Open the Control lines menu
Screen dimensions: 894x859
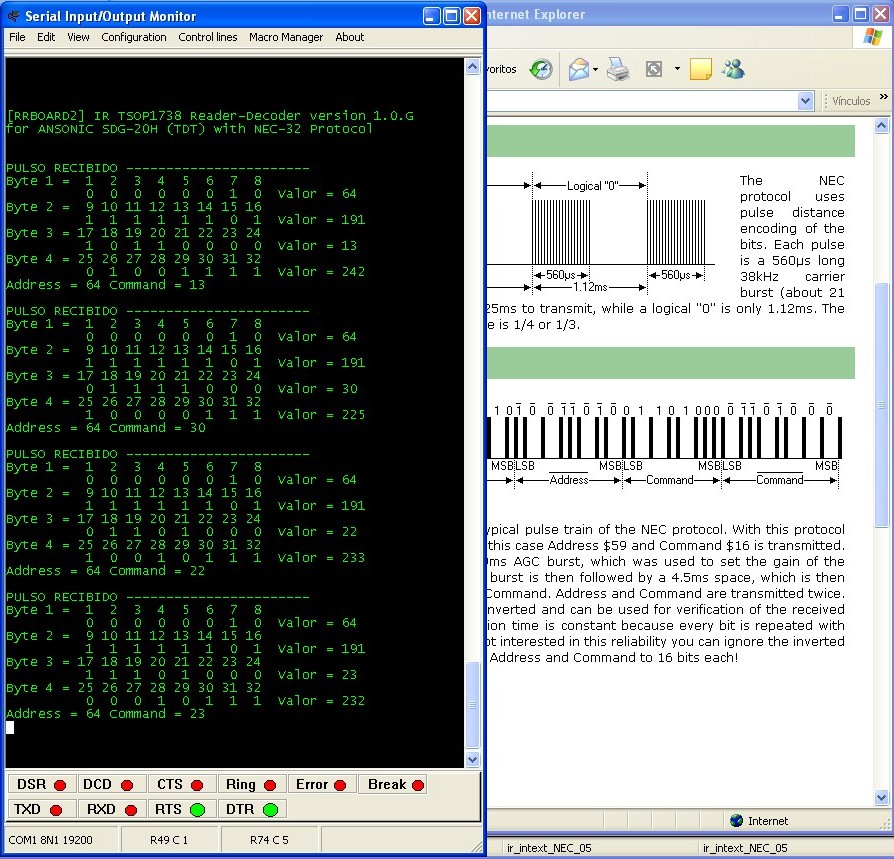[x=208, y=37]
